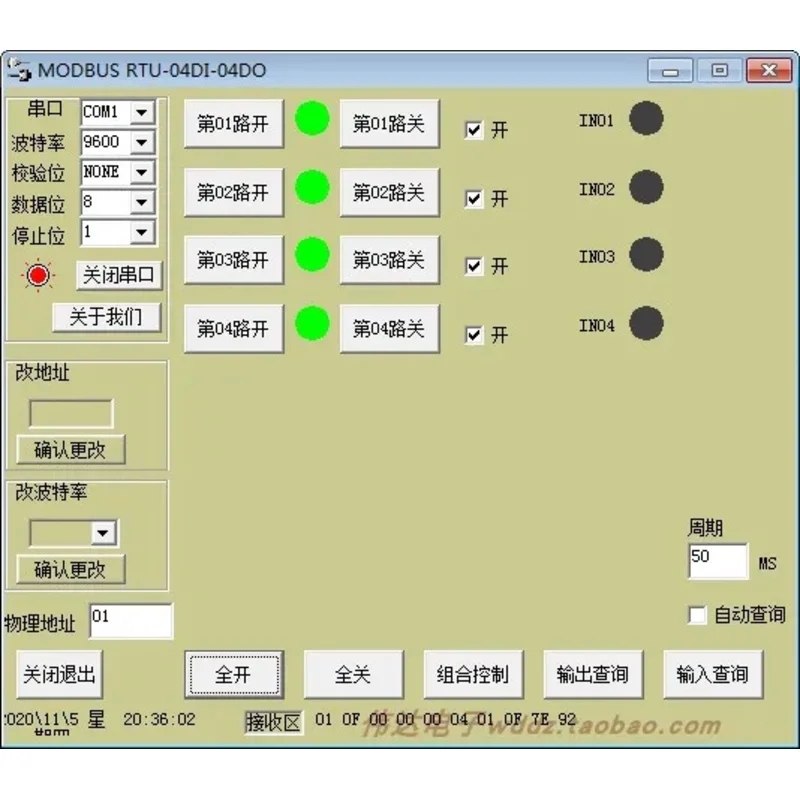This screenshot has height=800, width=800.
Task: Click the 第02路开 button
Action: (234, 192)
